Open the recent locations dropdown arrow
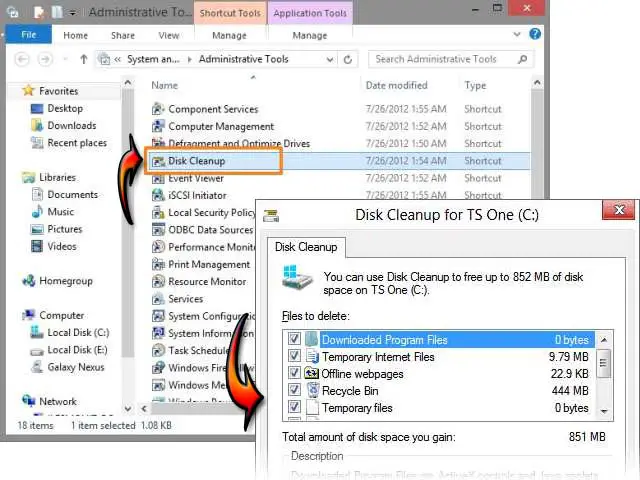 65,60
